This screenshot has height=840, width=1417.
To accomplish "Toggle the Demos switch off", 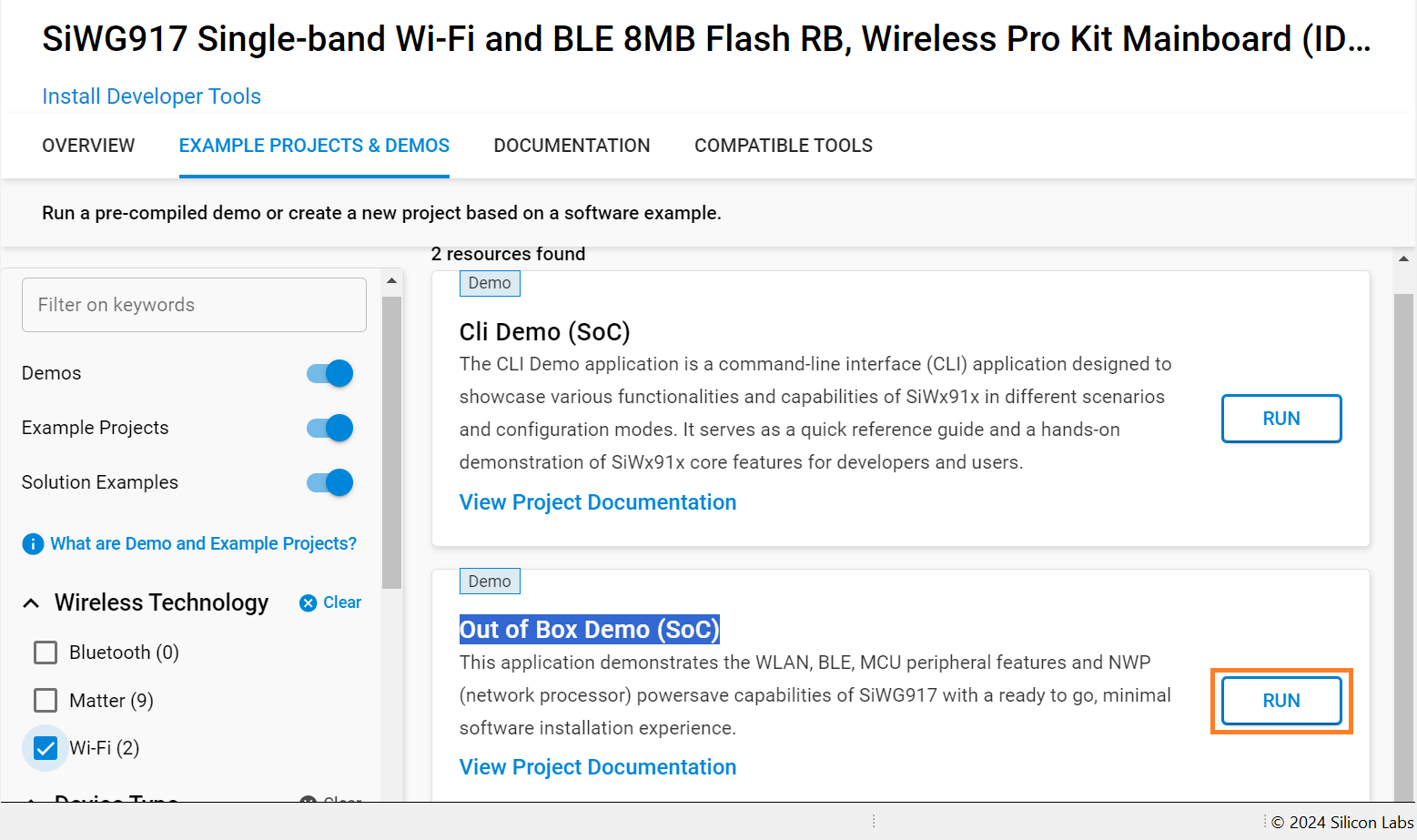I will click(x=330, y=373).
